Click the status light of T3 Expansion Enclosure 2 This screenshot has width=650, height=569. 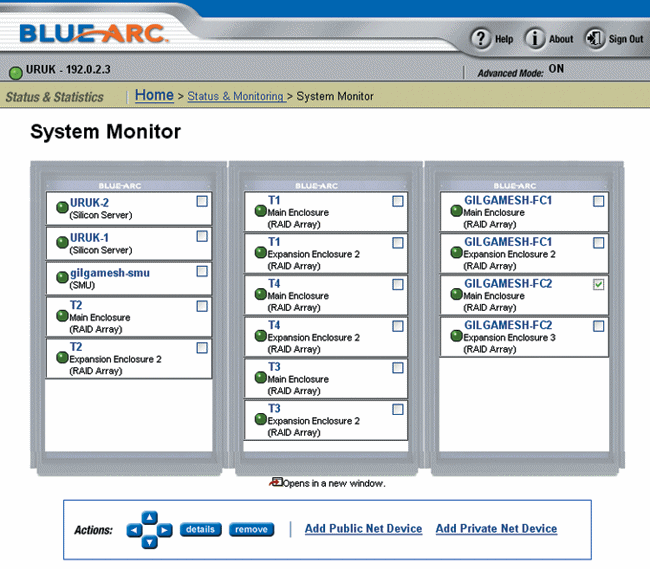click(x=260, y=419)
